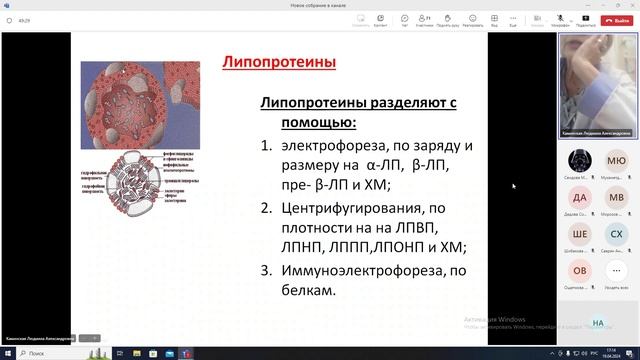Open Mail app from taskbar
The height and width of the screenshot is (360, 640).
tap(170, 353)
